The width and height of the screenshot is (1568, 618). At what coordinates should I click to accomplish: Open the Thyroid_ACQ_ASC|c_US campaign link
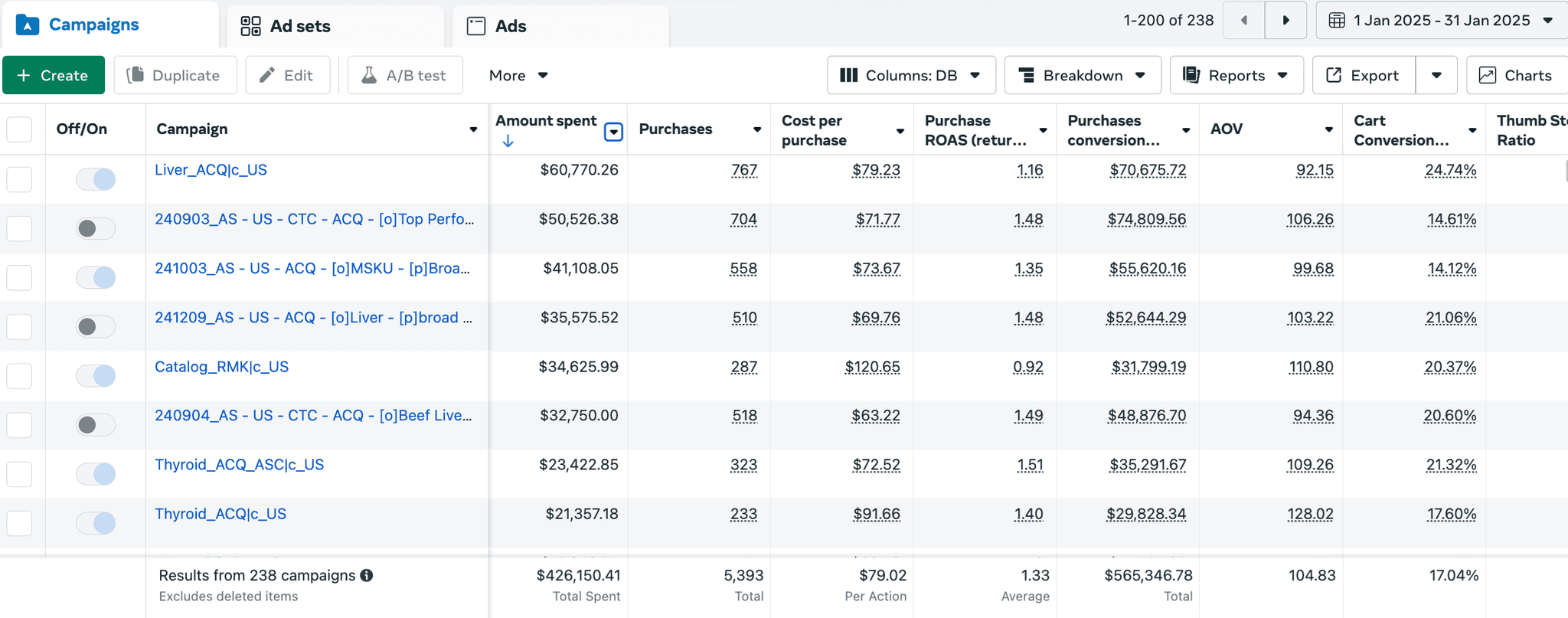239,465
